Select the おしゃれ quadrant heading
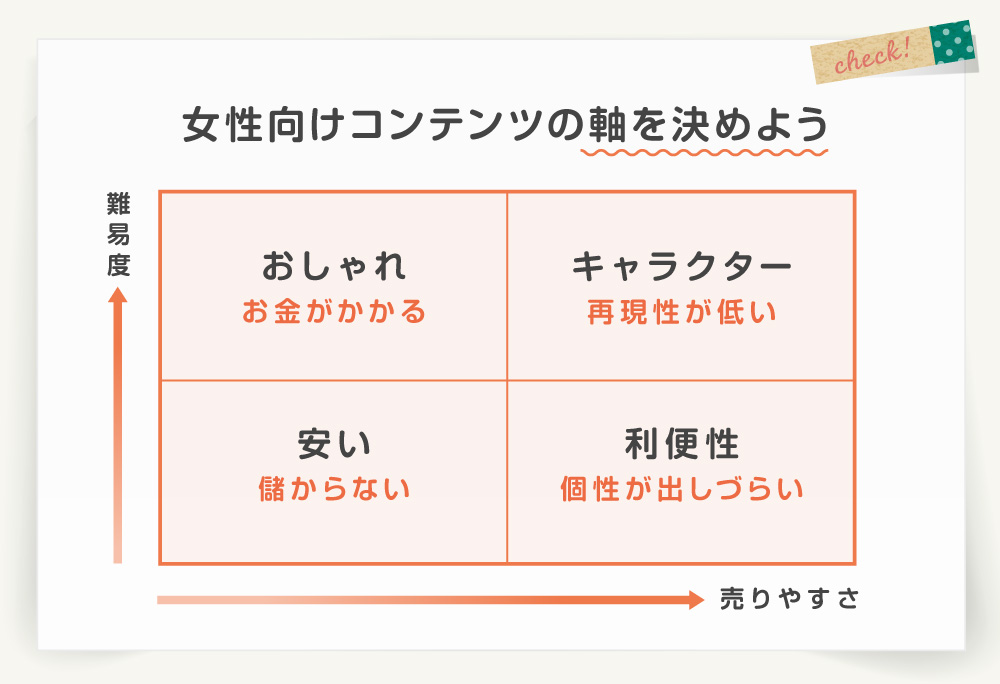 pos(334,266)
